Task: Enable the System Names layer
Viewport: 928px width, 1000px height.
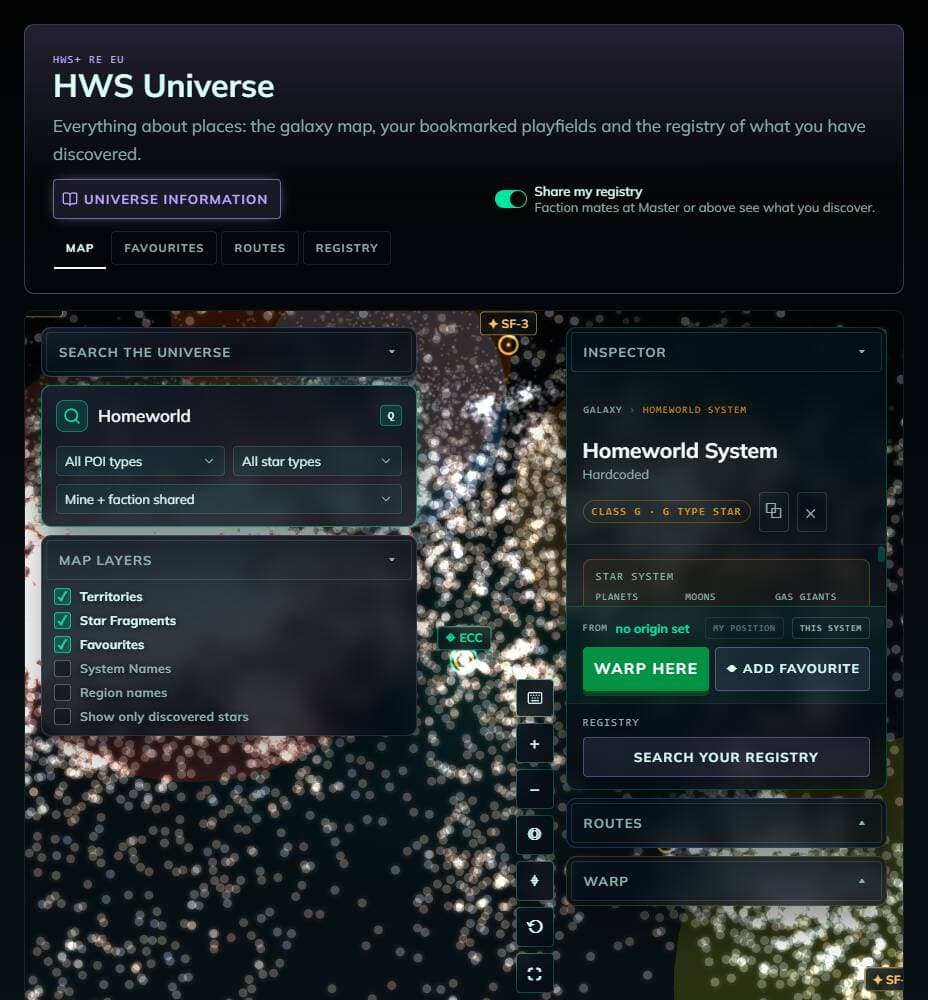Action: tap(63, 668)
